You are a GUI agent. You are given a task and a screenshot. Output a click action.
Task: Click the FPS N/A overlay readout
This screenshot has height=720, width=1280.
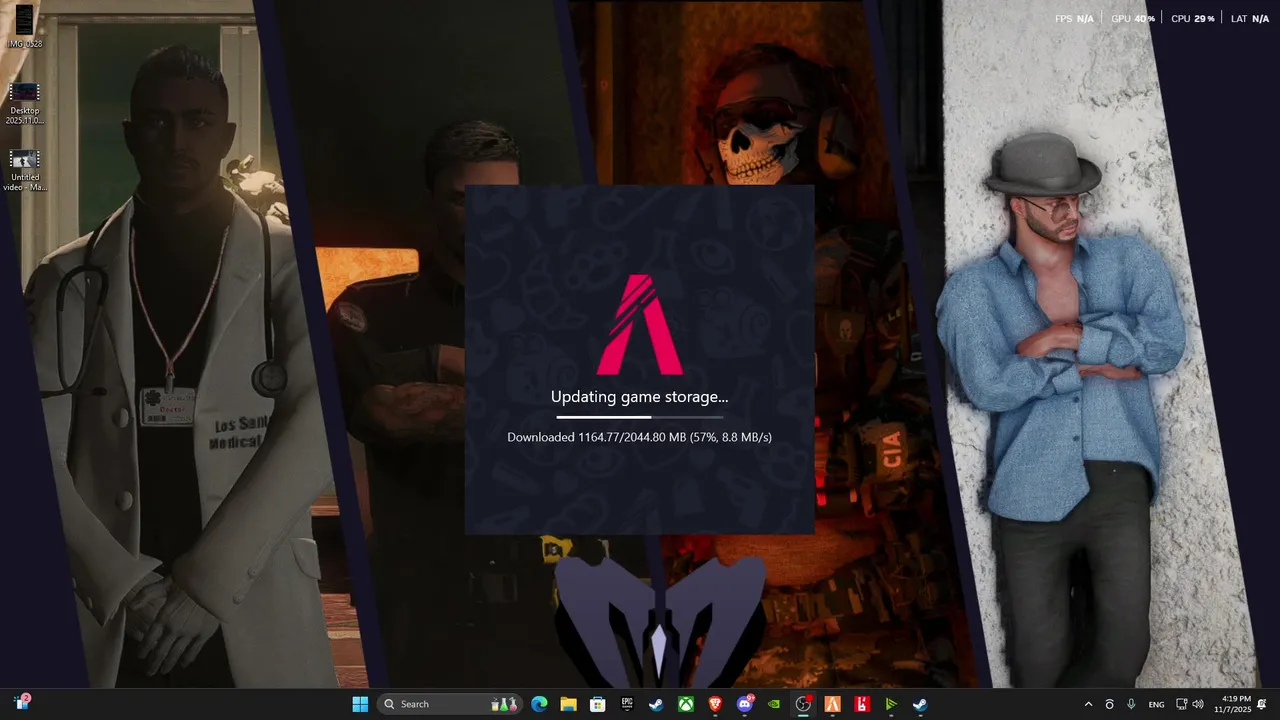tap(1074, 19)
